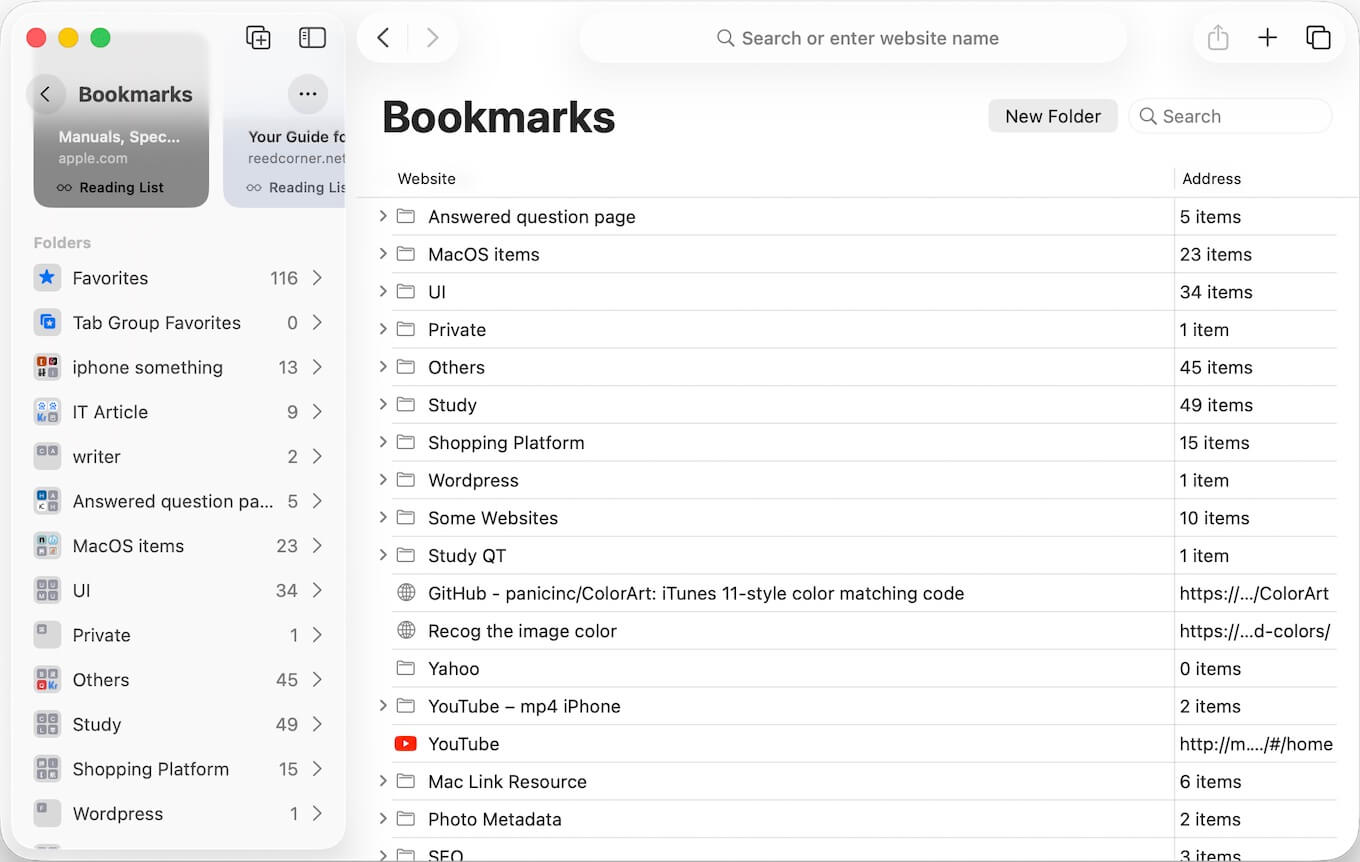Open Favorites folder in the sidebar
This screenshot has height=862, width=1360.
[110, 278]
